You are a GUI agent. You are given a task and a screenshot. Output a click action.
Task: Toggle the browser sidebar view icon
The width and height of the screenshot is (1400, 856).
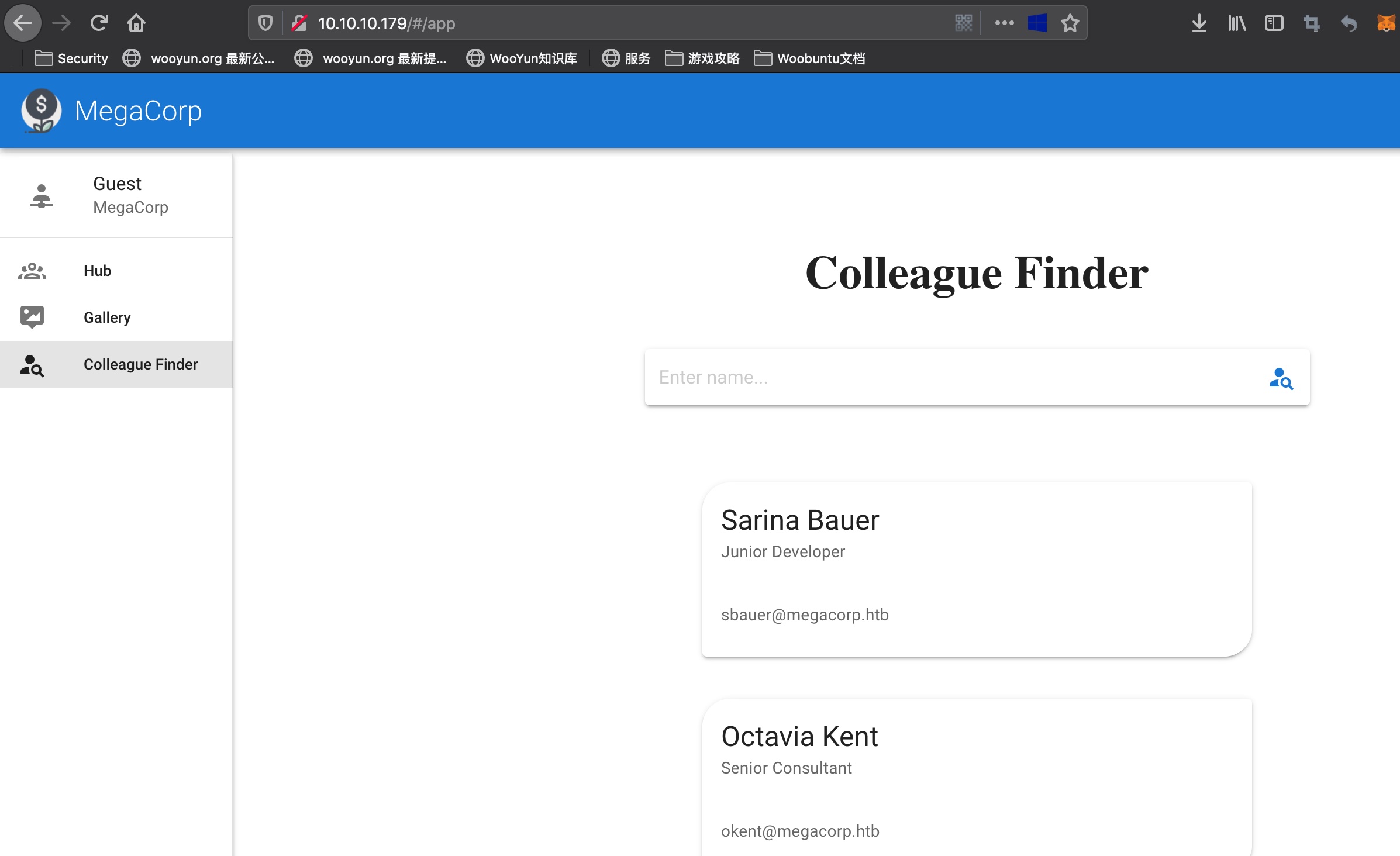point(1274,23)
